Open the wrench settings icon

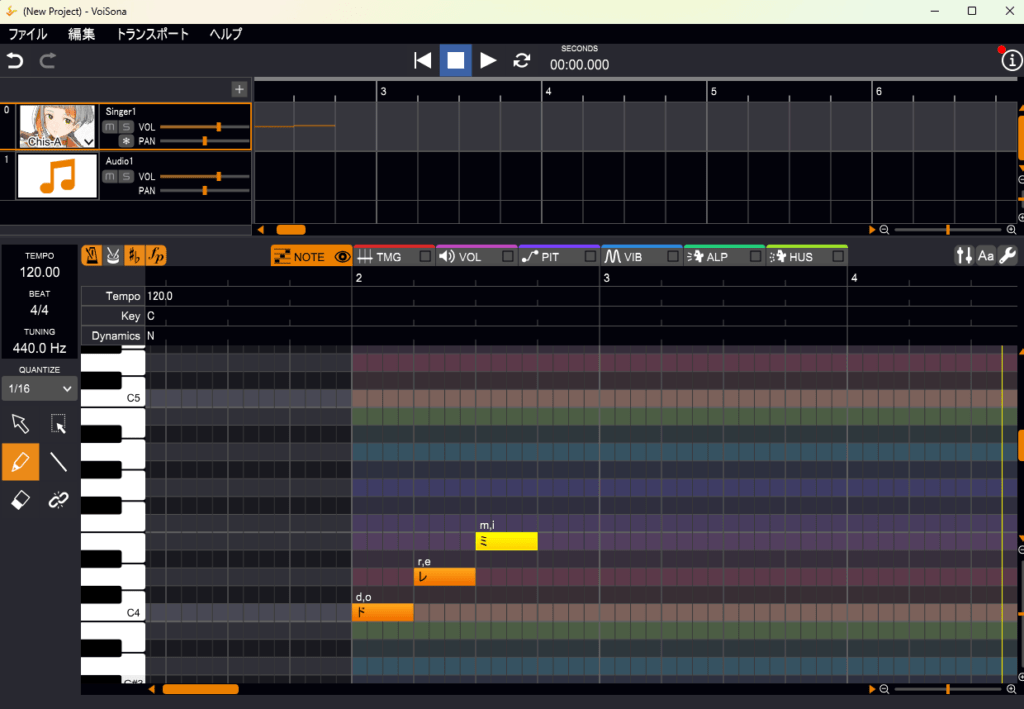pos(1008,256)
